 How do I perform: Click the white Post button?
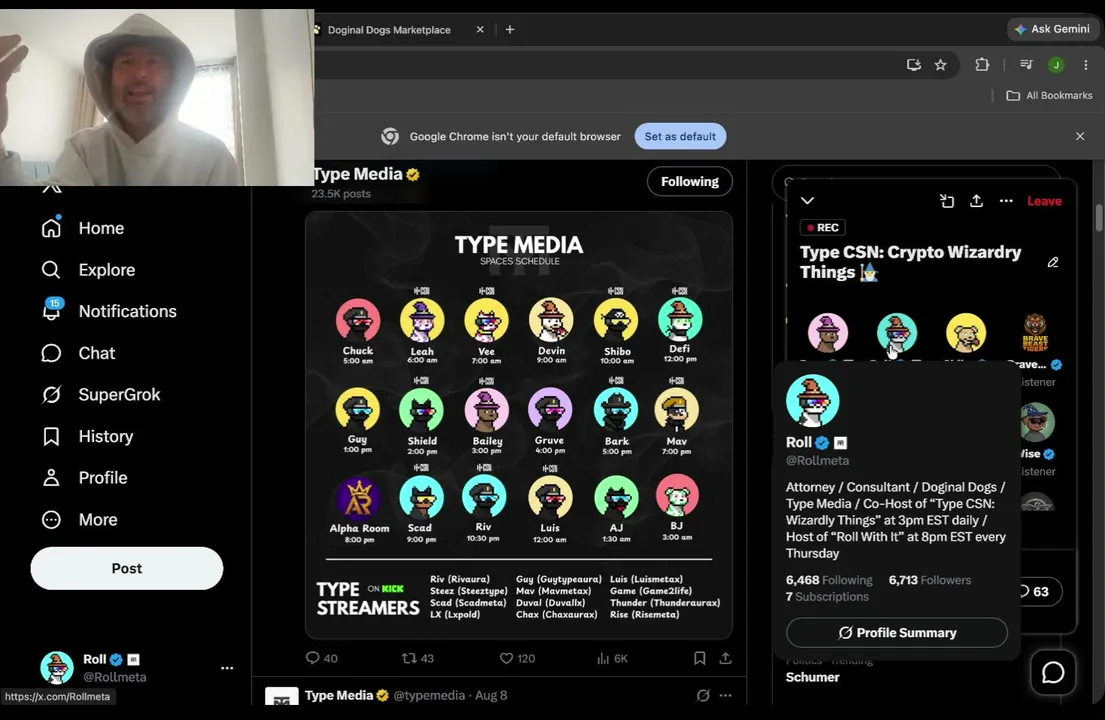pyautogui.click(x=127, y=569)
